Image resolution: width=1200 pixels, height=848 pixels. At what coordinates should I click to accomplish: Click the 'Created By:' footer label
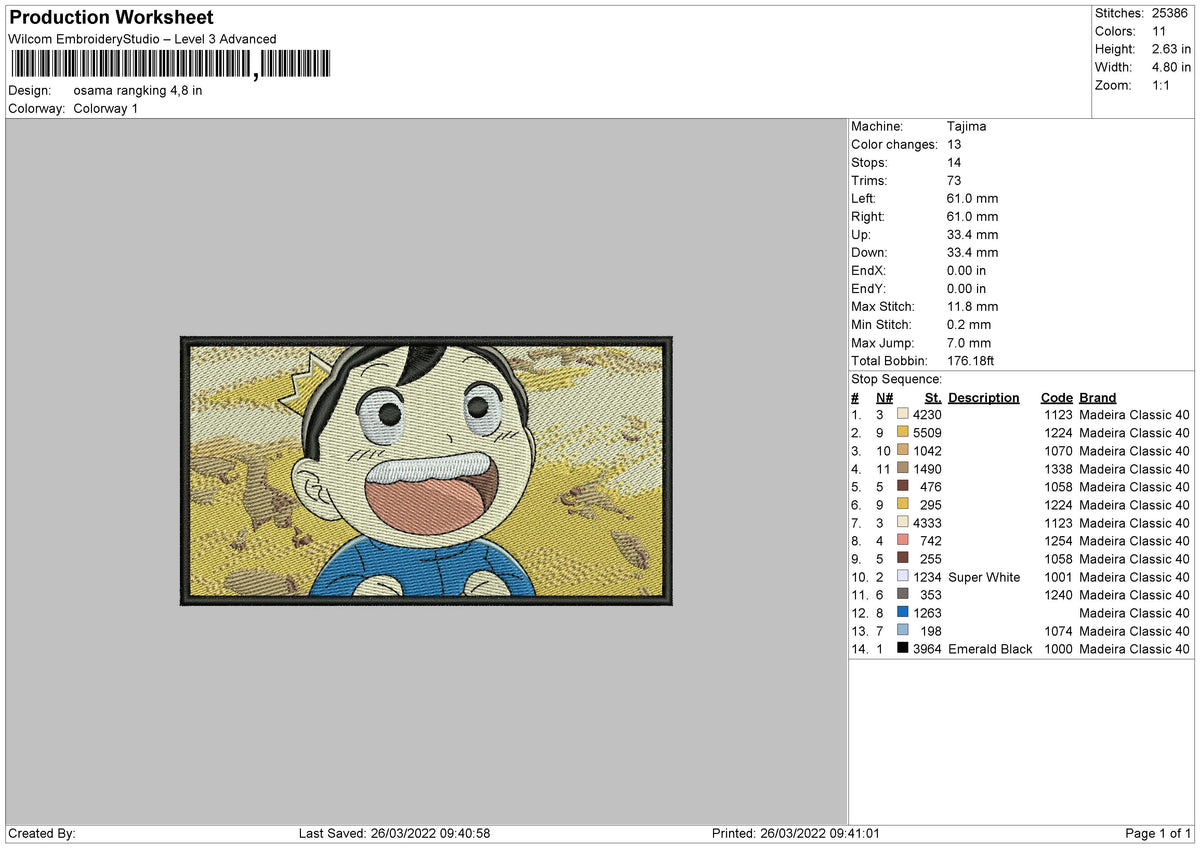click(42, 834)
